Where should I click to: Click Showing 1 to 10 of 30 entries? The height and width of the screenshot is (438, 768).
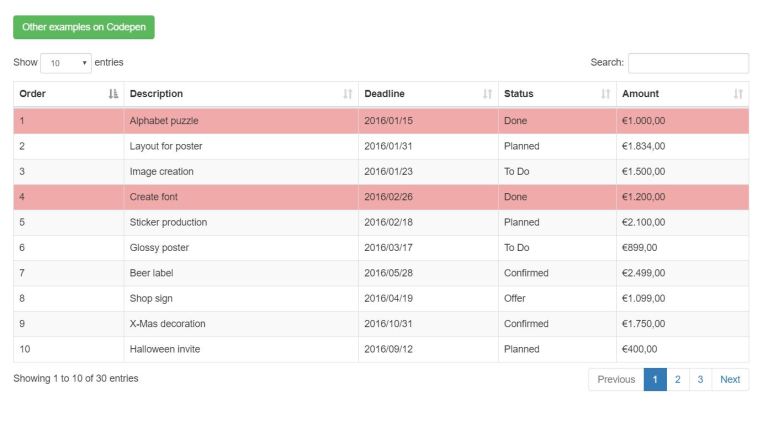76,379
